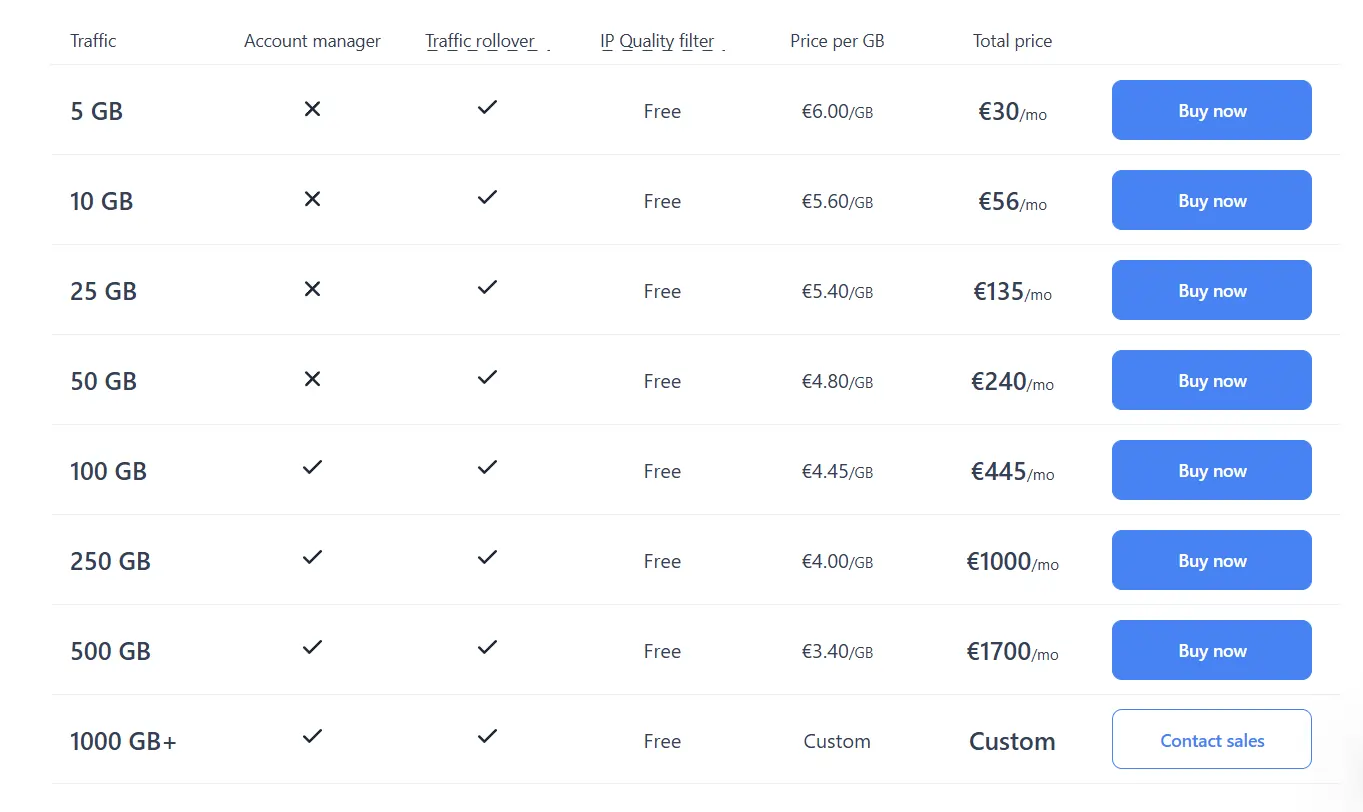
Task: Buy the 100 GB plan
Action: point(1211,470)
